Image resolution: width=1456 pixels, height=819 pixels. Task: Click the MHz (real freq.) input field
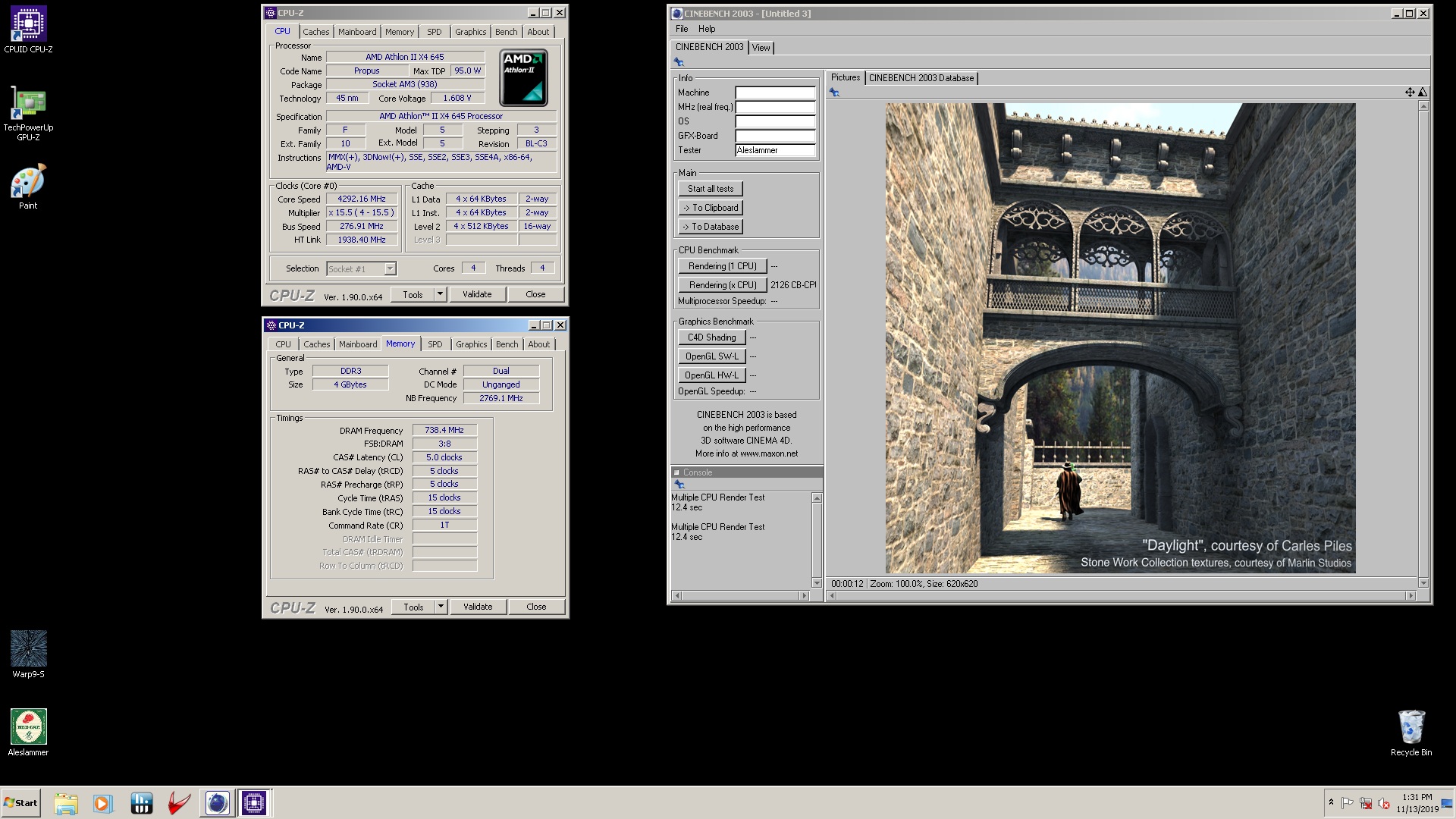[x=775, y=107]
